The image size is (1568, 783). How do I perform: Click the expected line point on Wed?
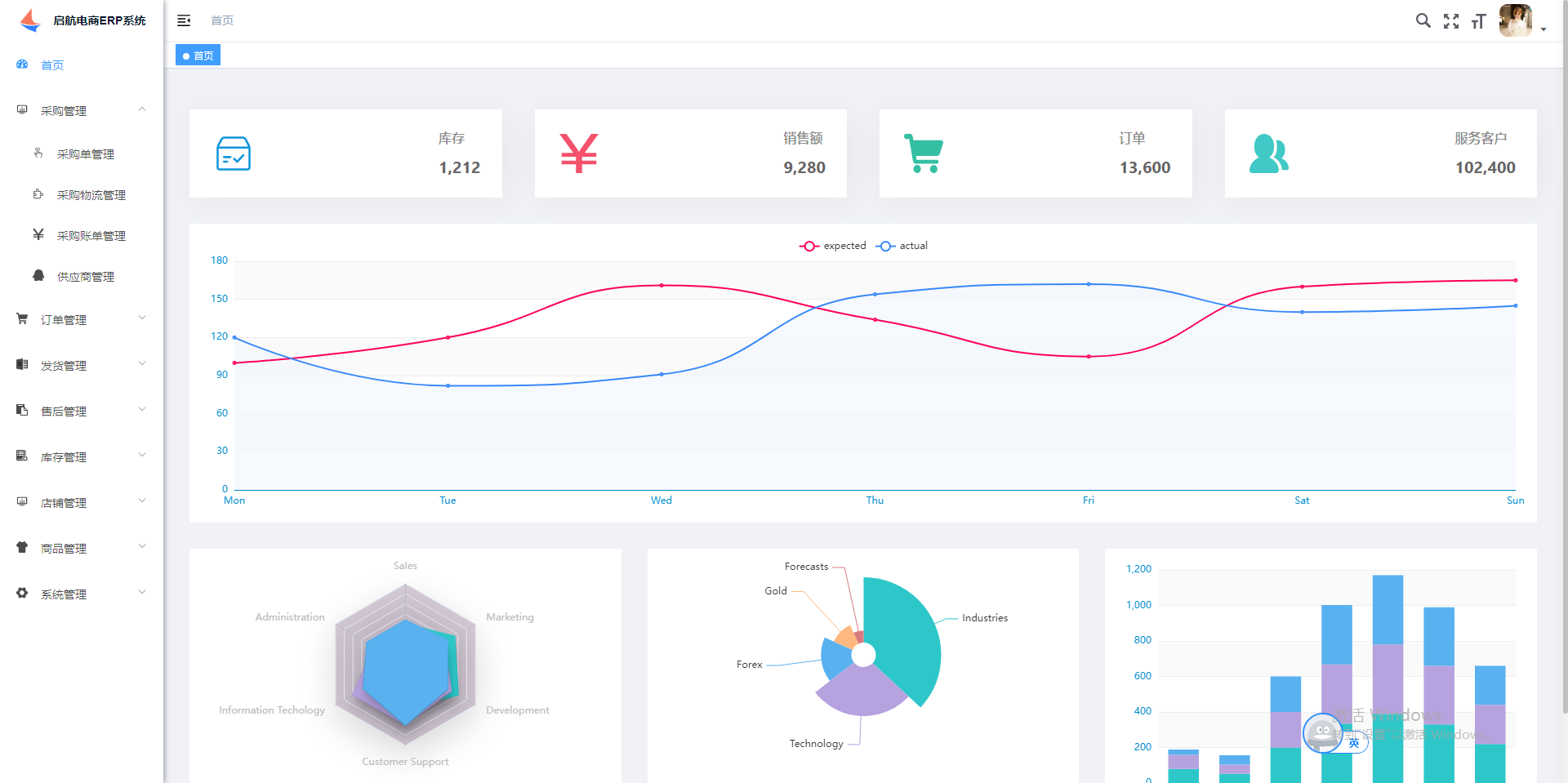pyautogui.click(x=661, y=285)
